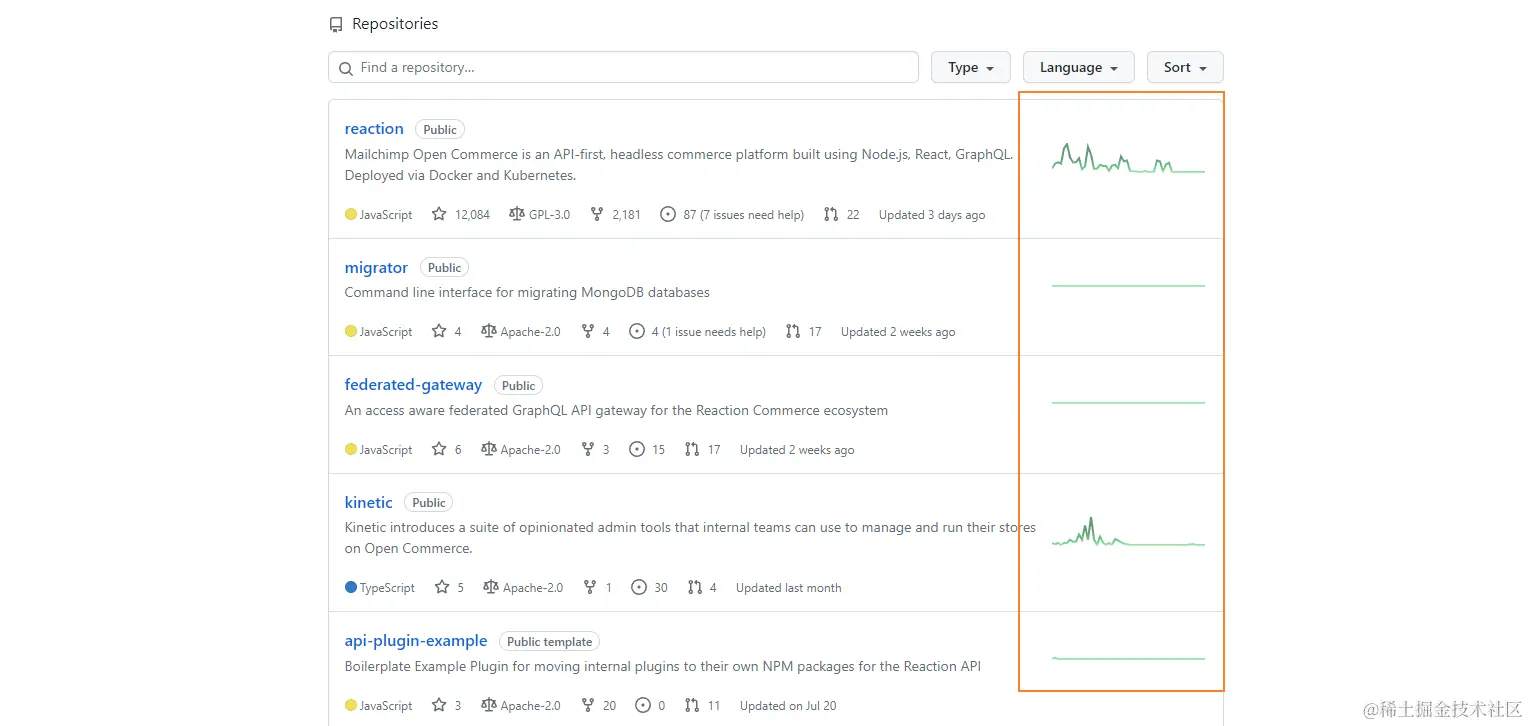Viewport: 1529px width, 726px height.
Task: Click 'Updated on Jul 20' text
Action: coord(788,705)
